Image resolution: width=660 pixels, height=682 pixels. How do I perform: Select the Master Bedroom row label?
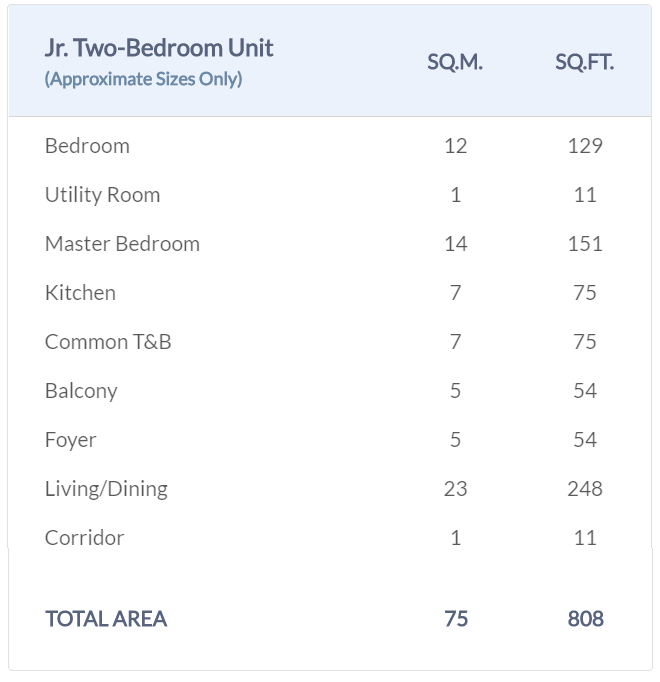click(122, 244)
